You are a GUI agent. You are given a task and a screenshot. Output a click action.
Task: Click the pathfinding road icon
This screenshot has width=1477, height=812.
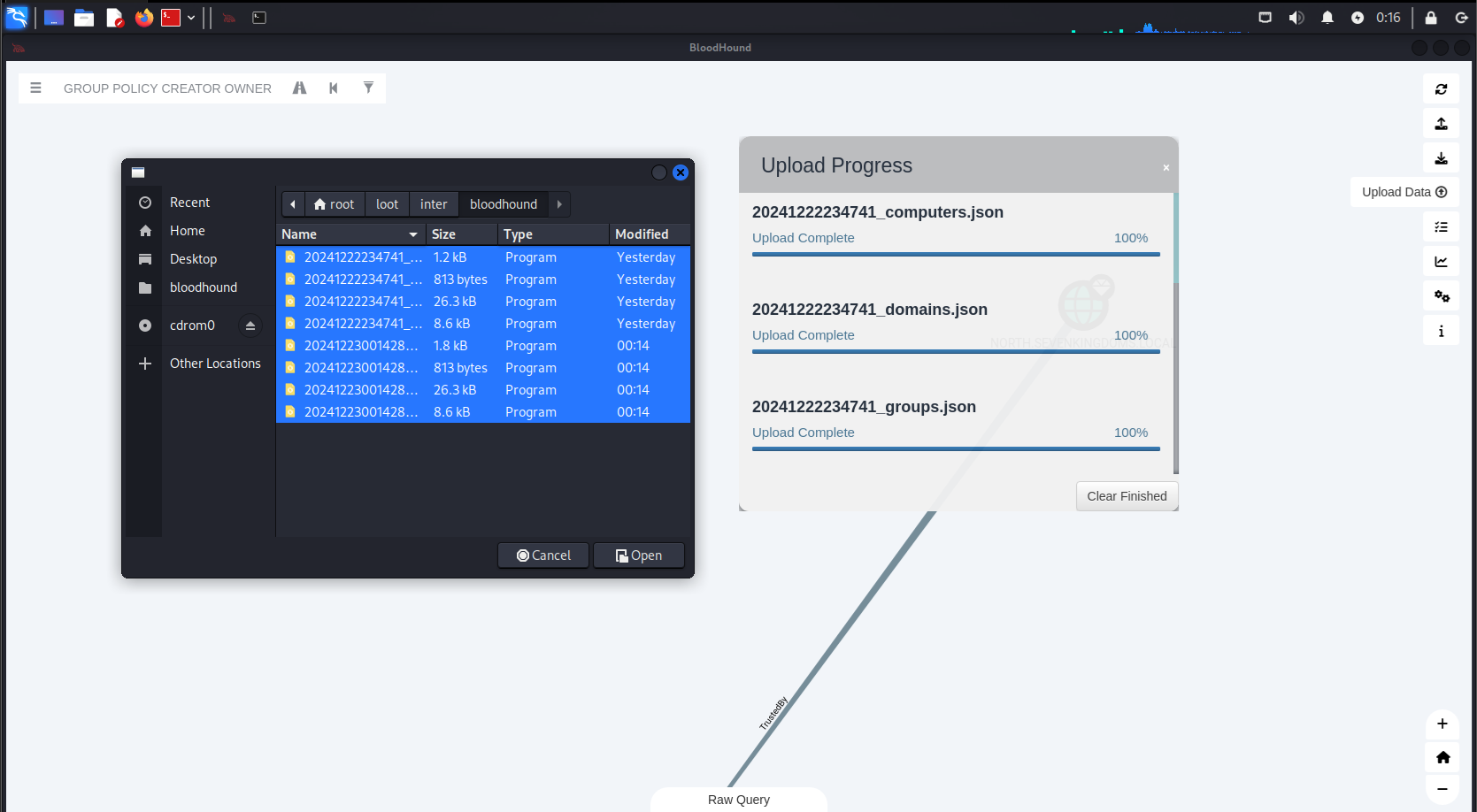click(299, 88)
